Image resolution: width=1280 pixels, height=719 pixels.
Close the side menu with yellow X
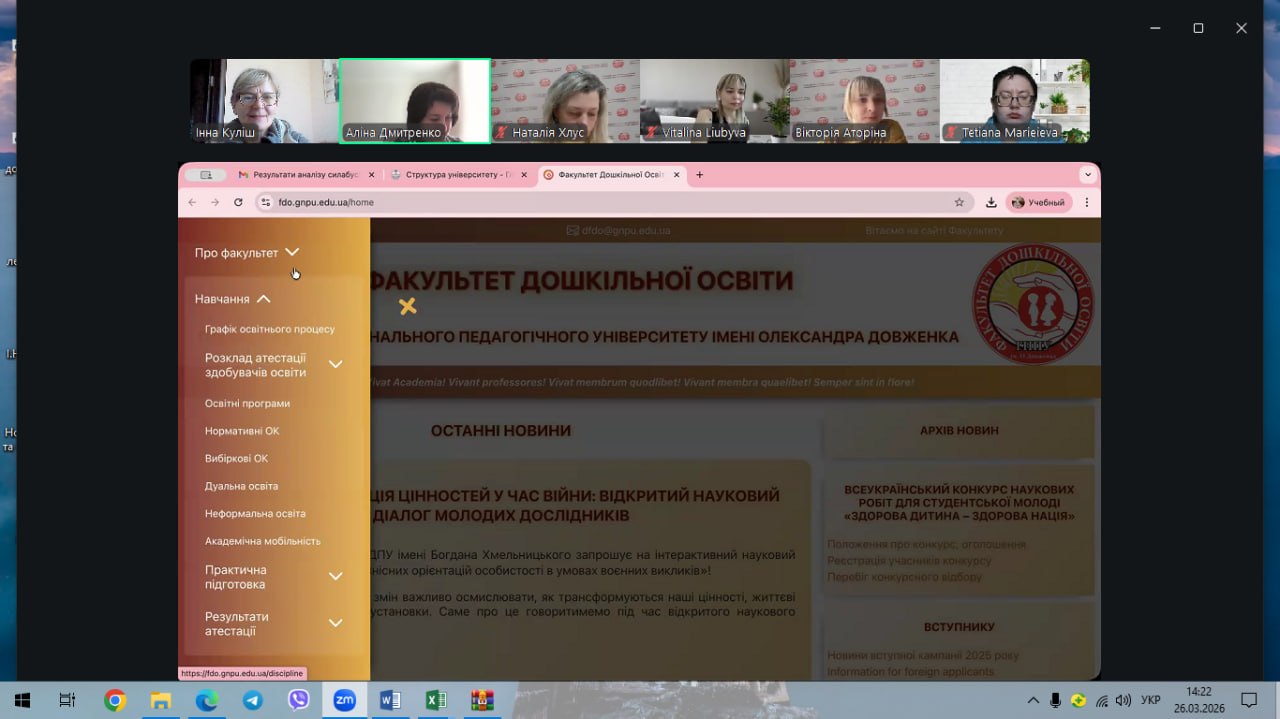[407, 306]
